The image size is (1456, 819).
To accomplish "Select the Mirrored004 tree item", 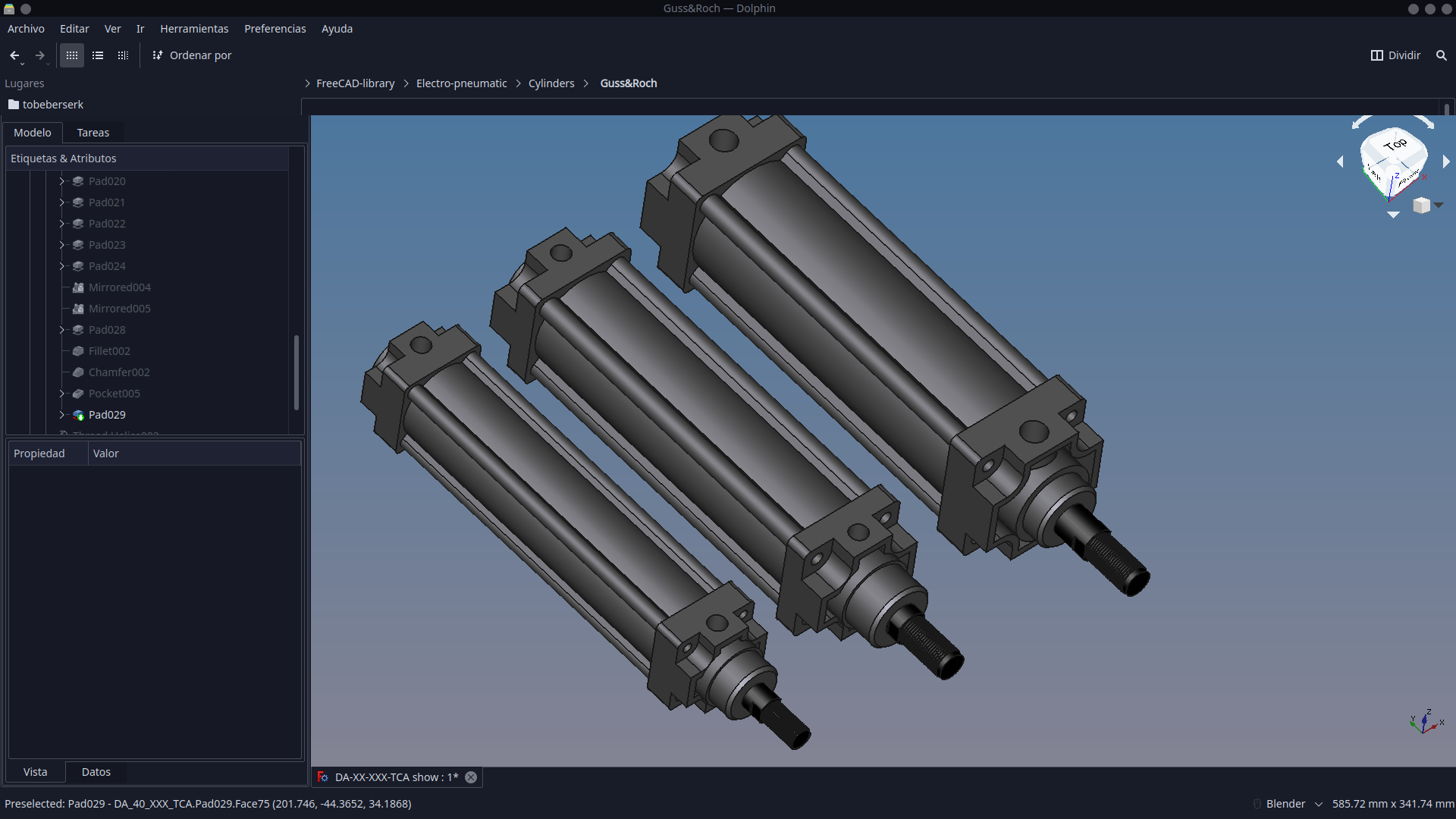I will pos(120,287).
